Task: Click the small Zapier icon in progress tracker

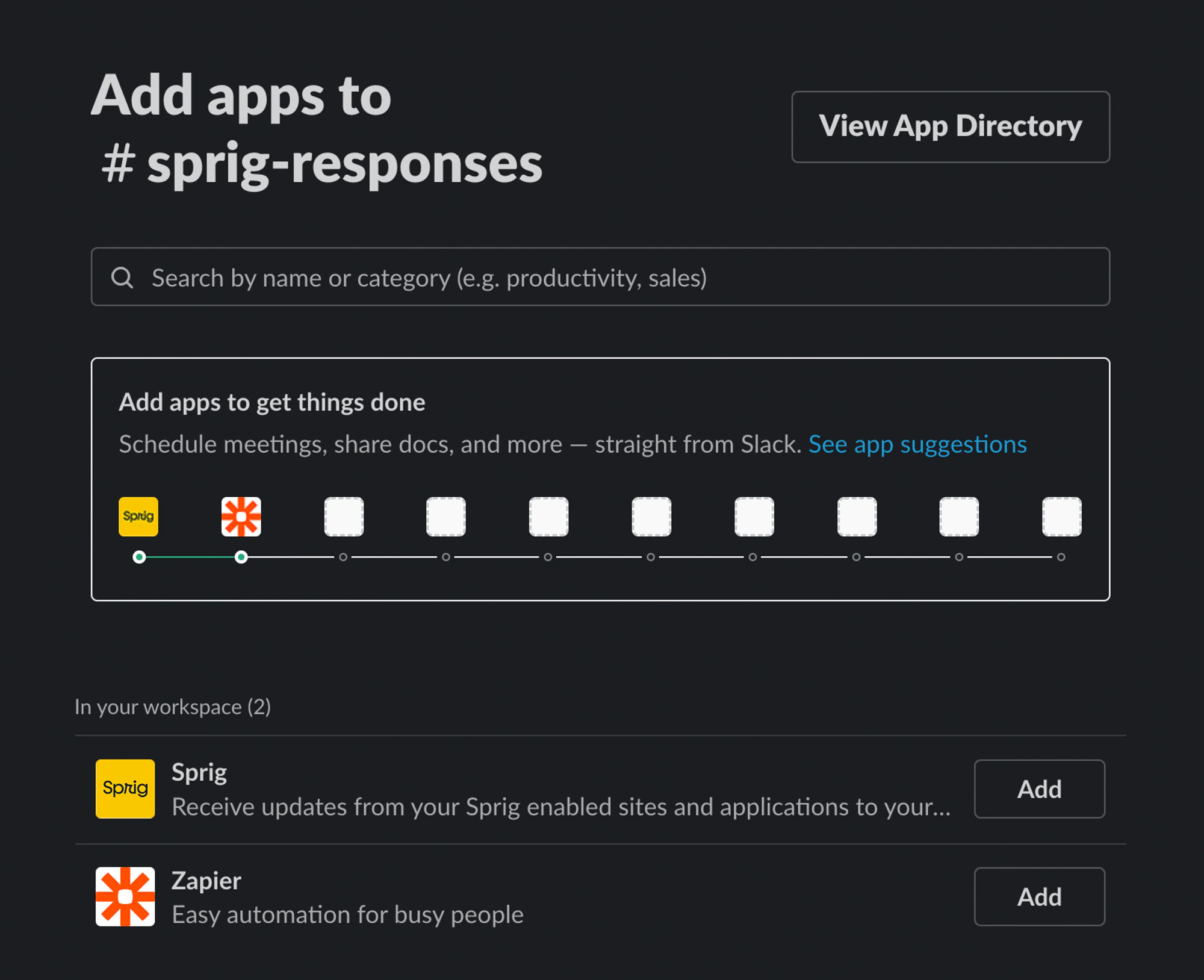Action: [x=241, y=516]
